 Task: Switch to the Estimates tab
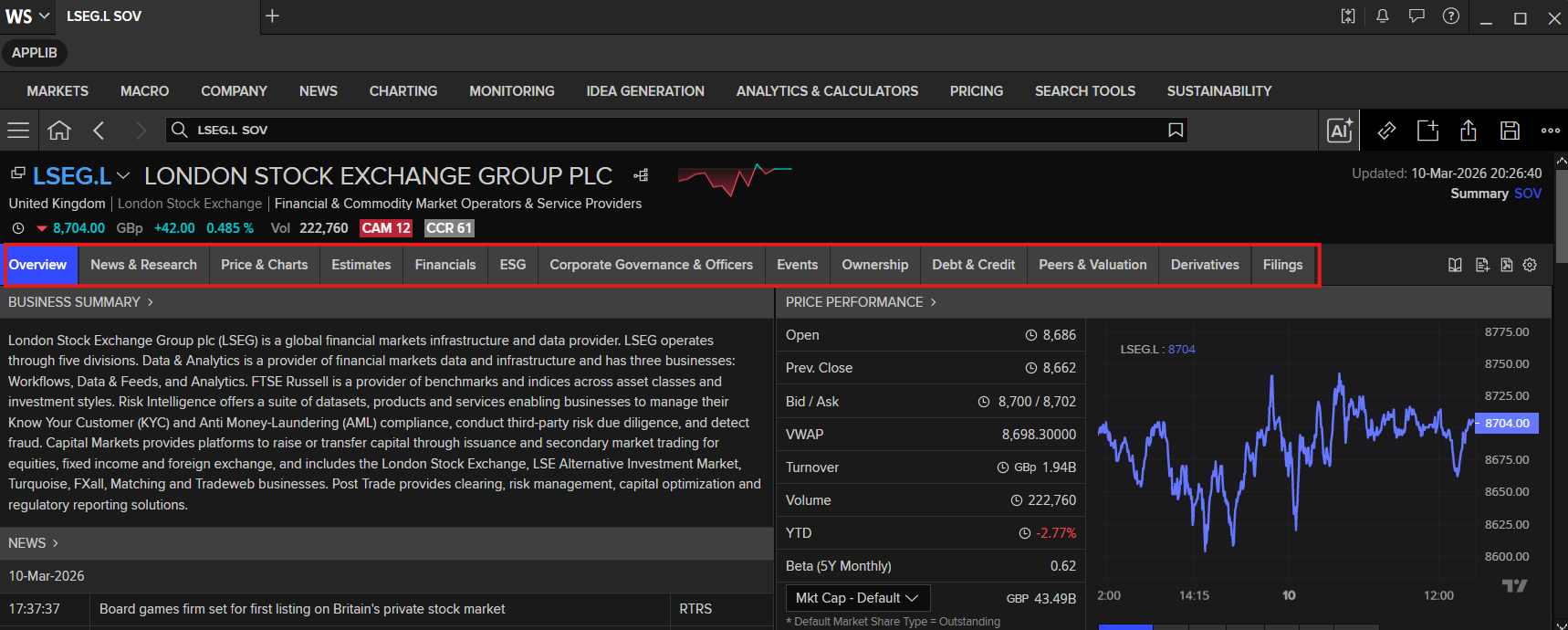[x=361, y=265]
